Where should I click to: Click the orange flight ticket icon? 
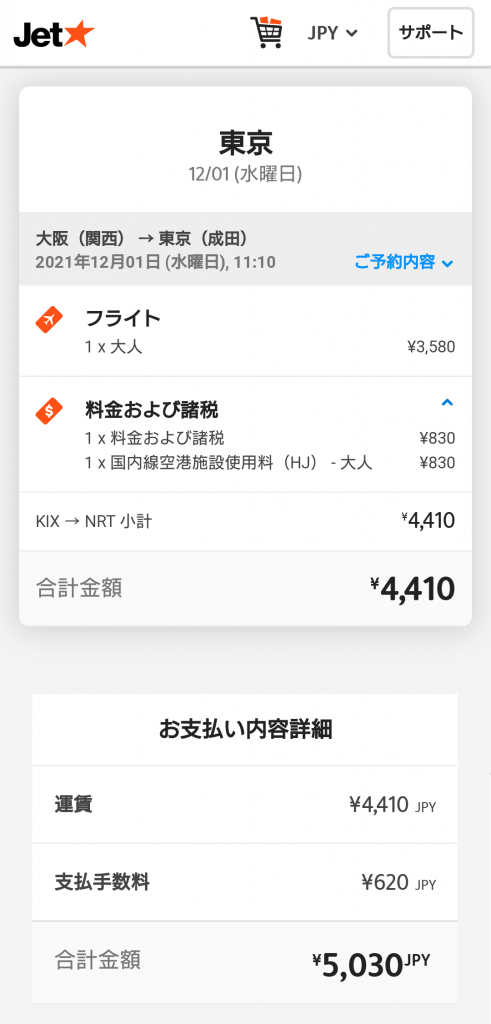click(x=49, y=320)
